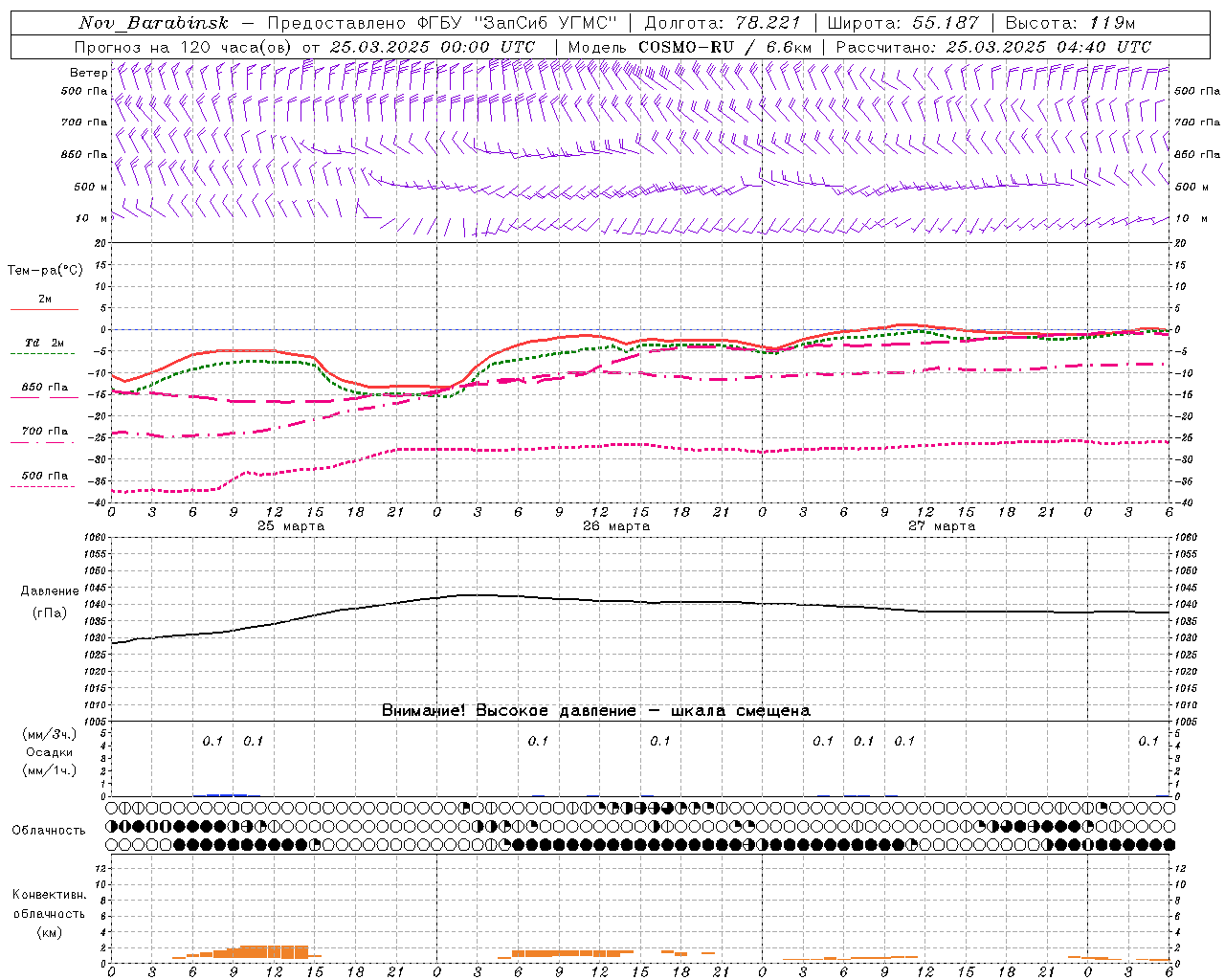Click the 2м temperature legend entry

[45, 299]
